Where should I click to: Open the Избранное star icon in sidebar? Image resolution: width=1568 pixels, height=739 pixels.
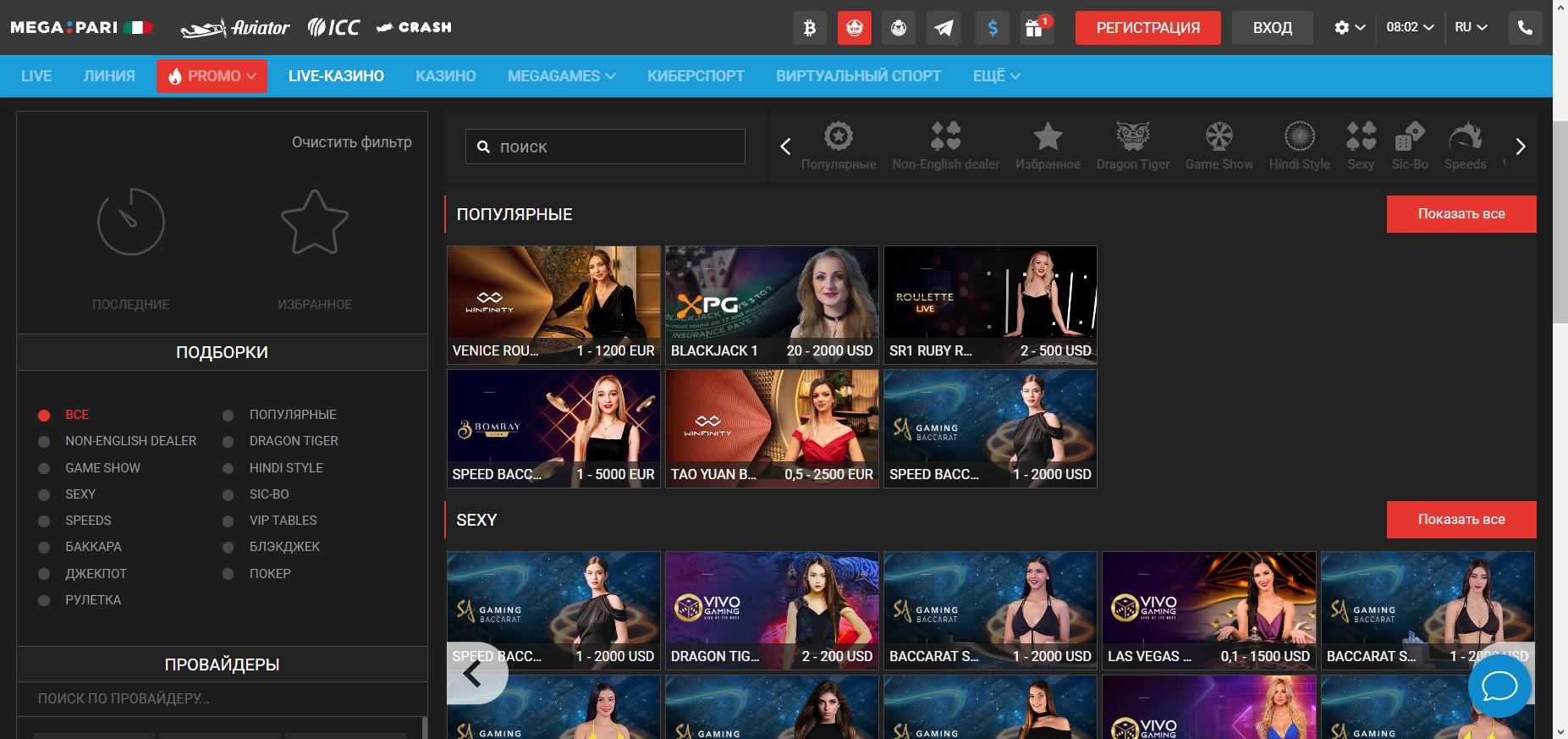point(315,223)
